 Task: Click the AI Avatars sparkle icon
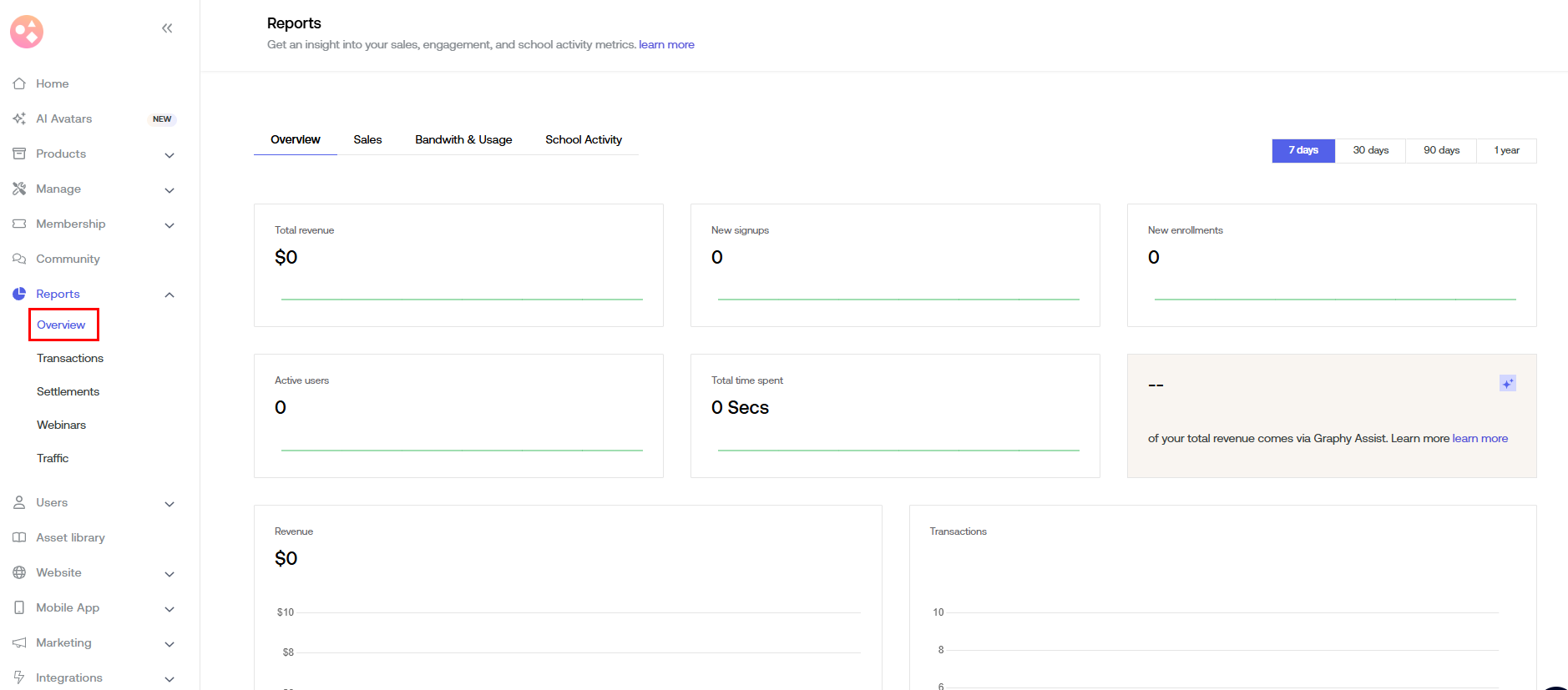pyautogui.click(x=19, y=118)
